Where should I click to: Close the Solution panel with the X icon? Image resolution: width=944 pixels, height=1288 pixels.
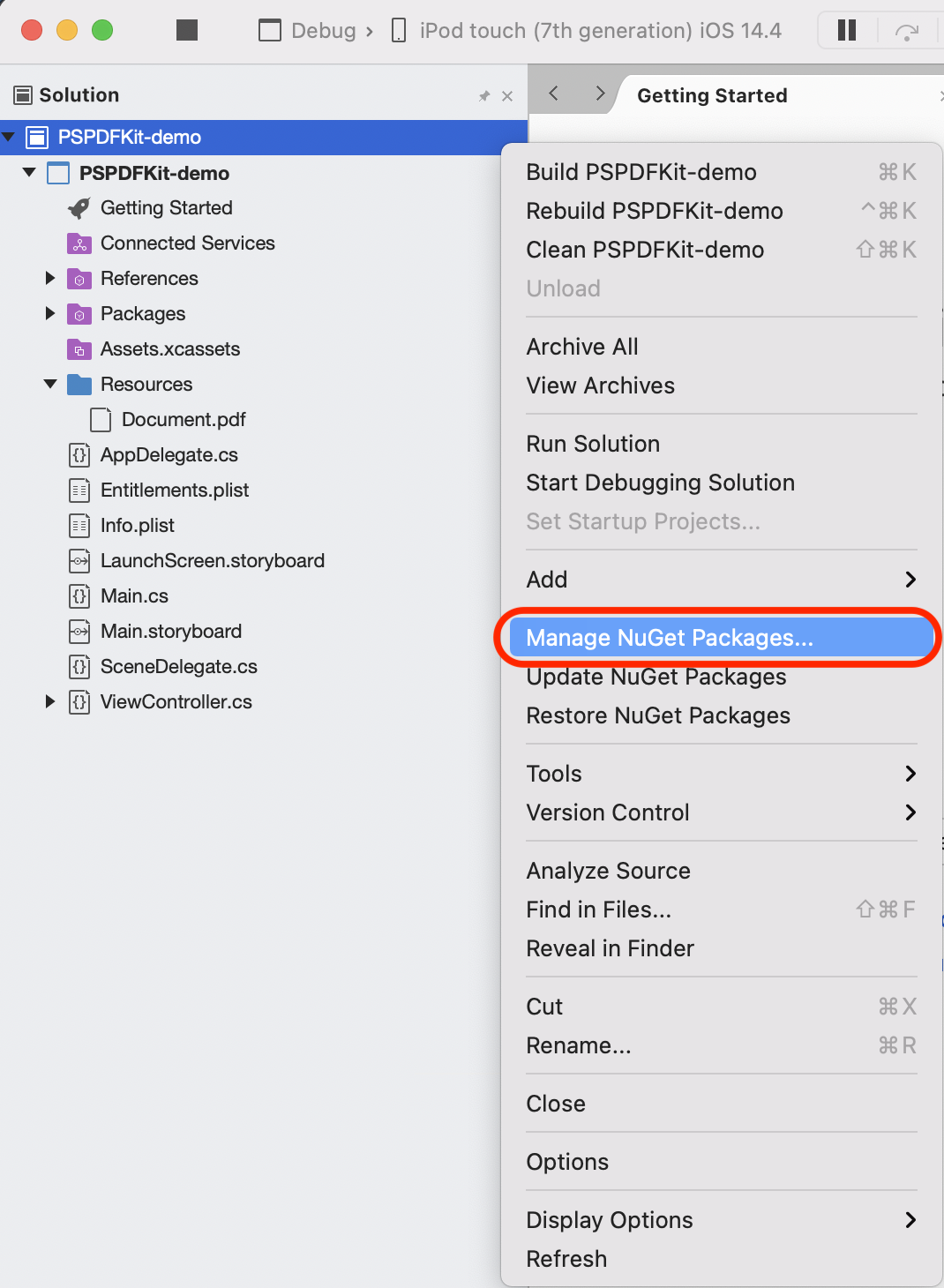coord(507,96)
